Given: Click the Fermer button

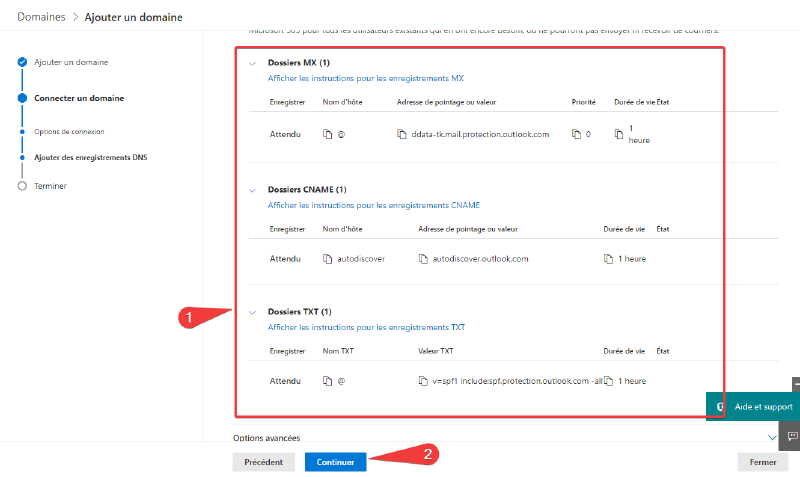Looking at the screenshot, I should point(763,462).
